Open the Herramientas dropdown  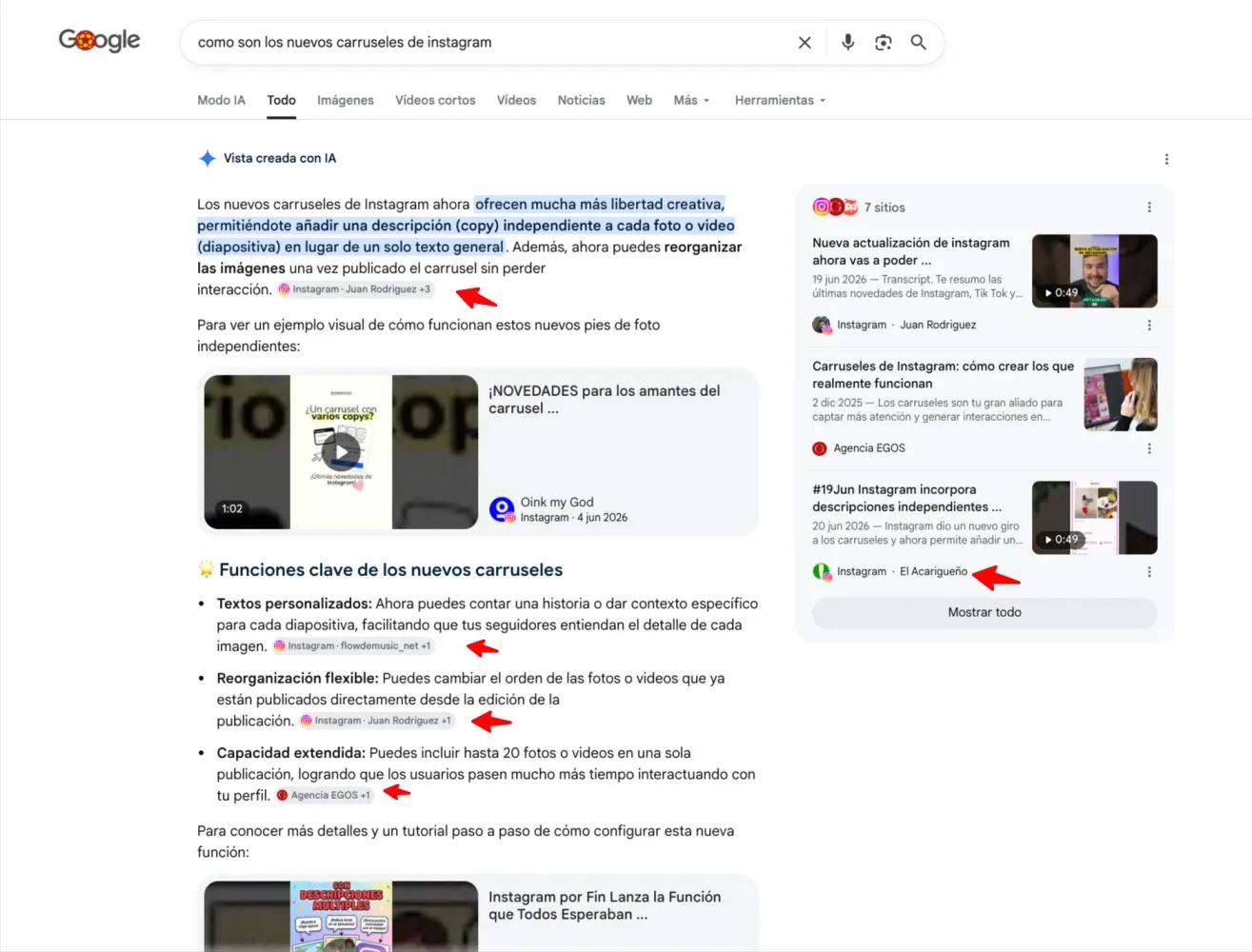(x=780, y=100)
